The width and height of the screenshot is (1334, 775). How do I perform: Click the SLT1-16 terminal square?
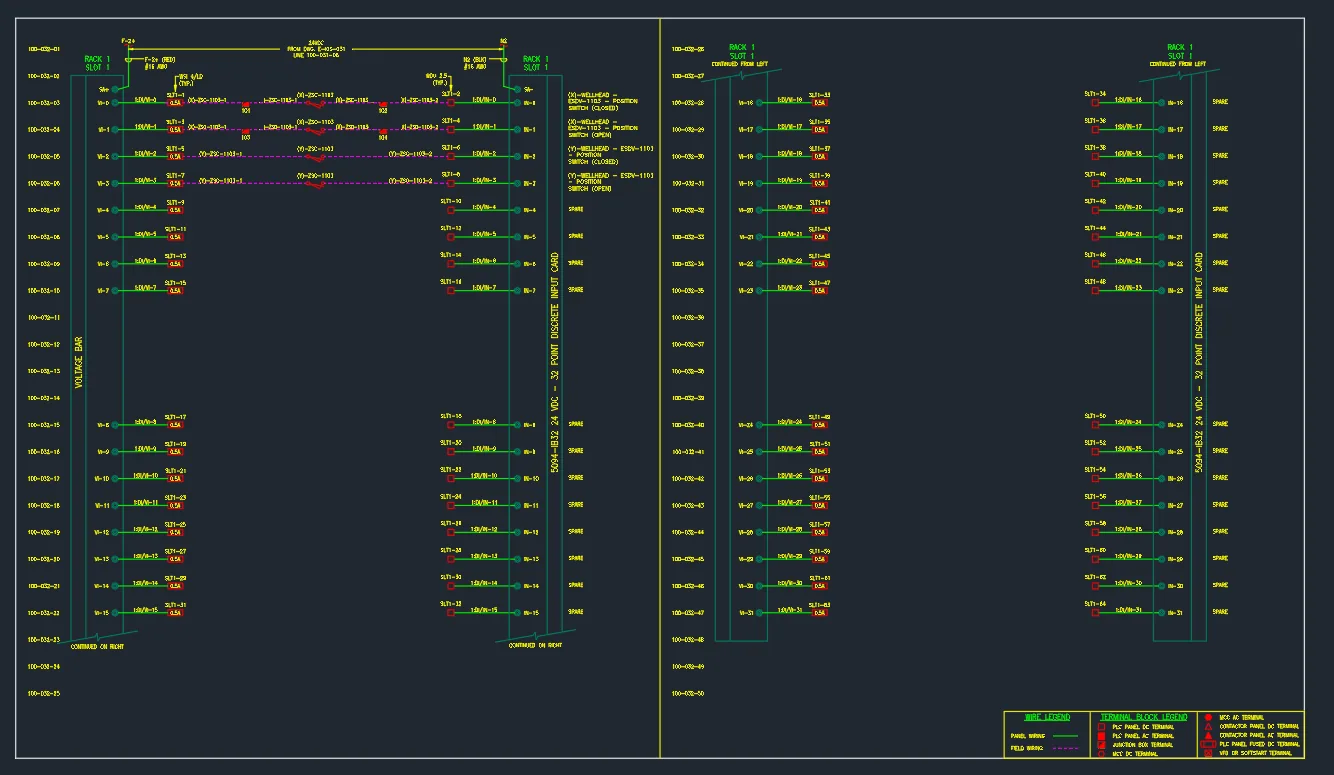(451, 291)
